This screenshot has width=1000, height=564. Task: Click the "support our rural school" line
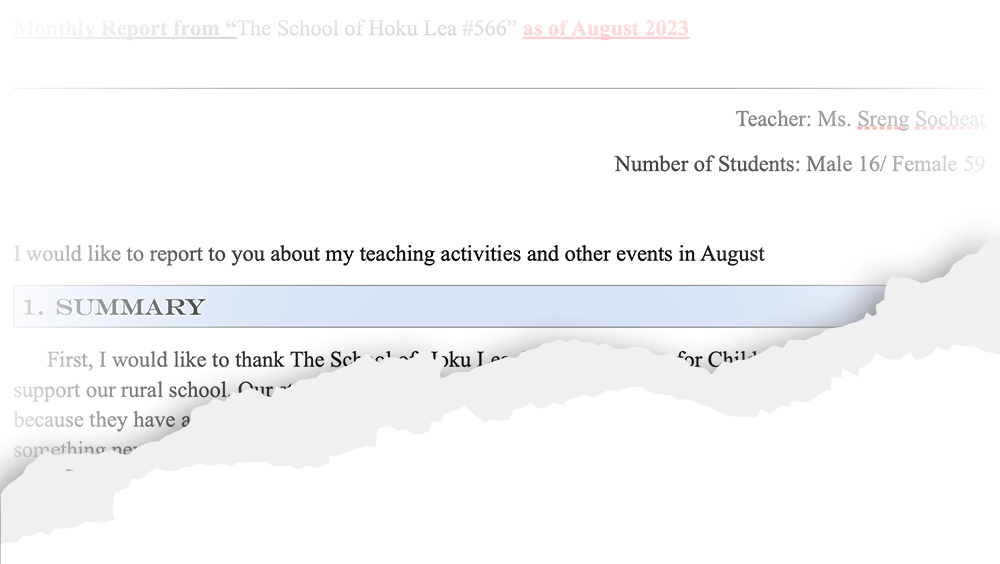(x=121, y=390)
